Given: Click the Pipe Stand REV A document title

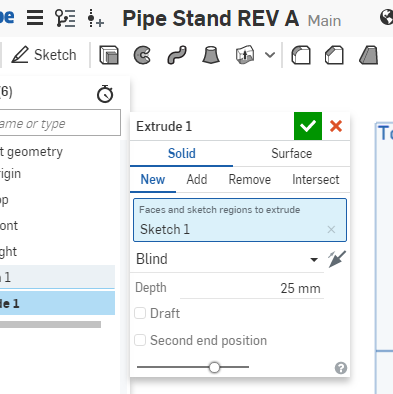Looking at the screenshot, I should coord(211,18).
